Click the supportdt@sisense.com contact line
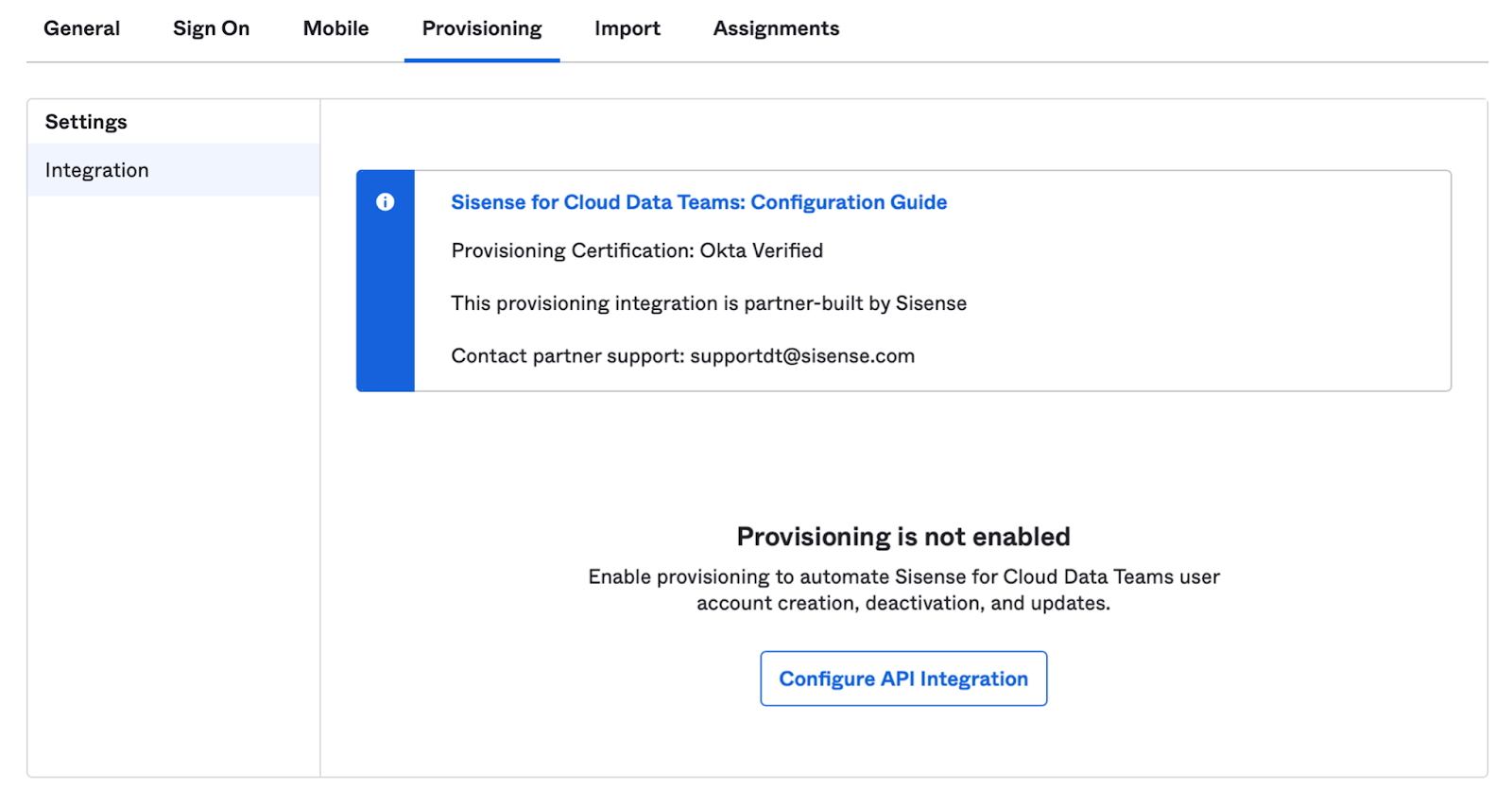Viewport: 1512px width, 790px height. pyautogui.click(x=682, y=356)
